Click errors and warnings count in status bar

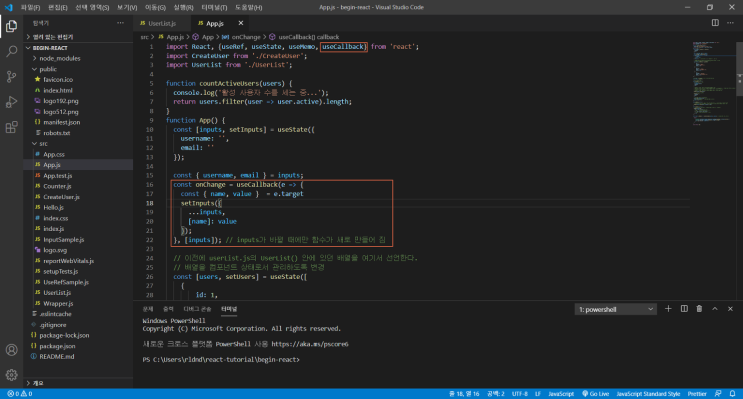(x=20, y=394)
